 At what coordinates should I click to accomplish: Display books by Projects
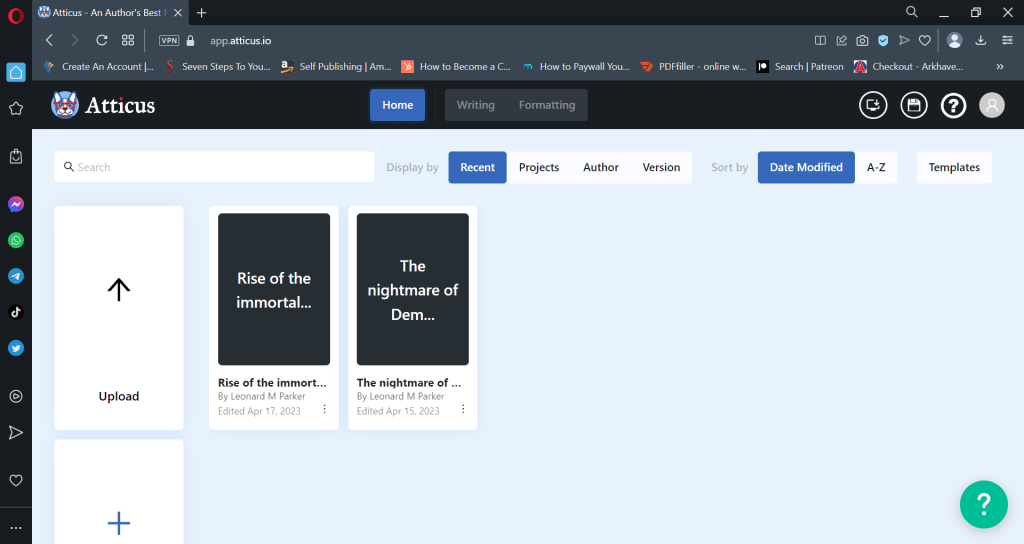539,167
